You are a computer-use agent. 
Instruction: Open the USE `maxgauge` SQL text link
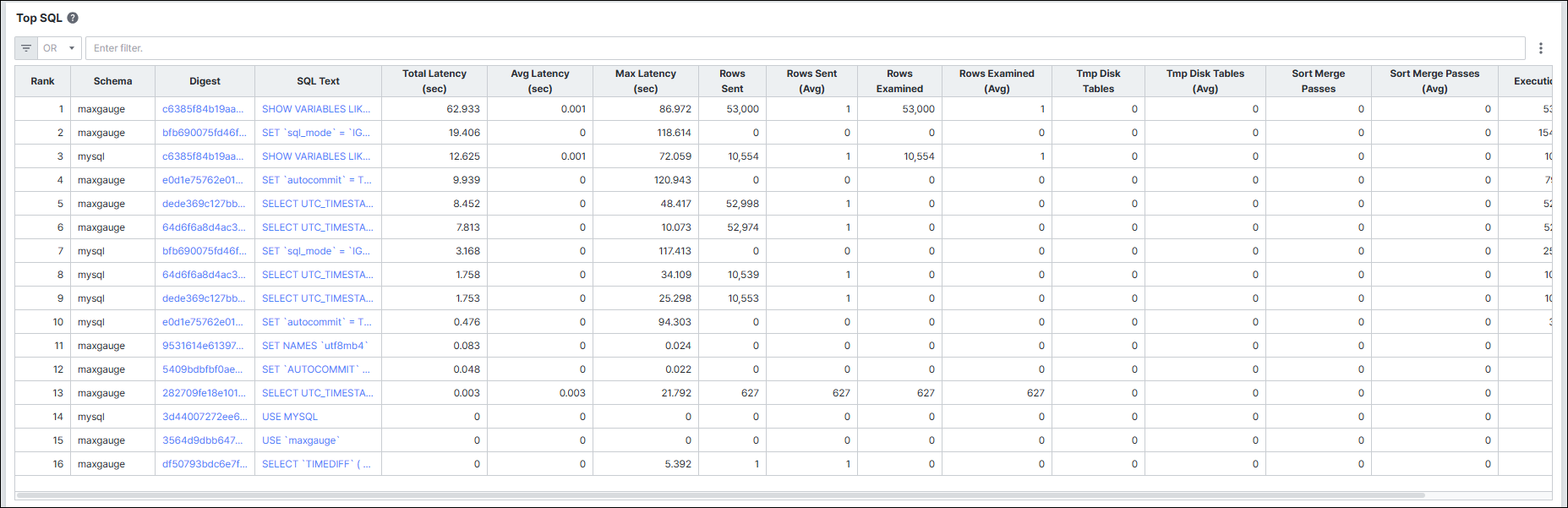click(301, 440)
